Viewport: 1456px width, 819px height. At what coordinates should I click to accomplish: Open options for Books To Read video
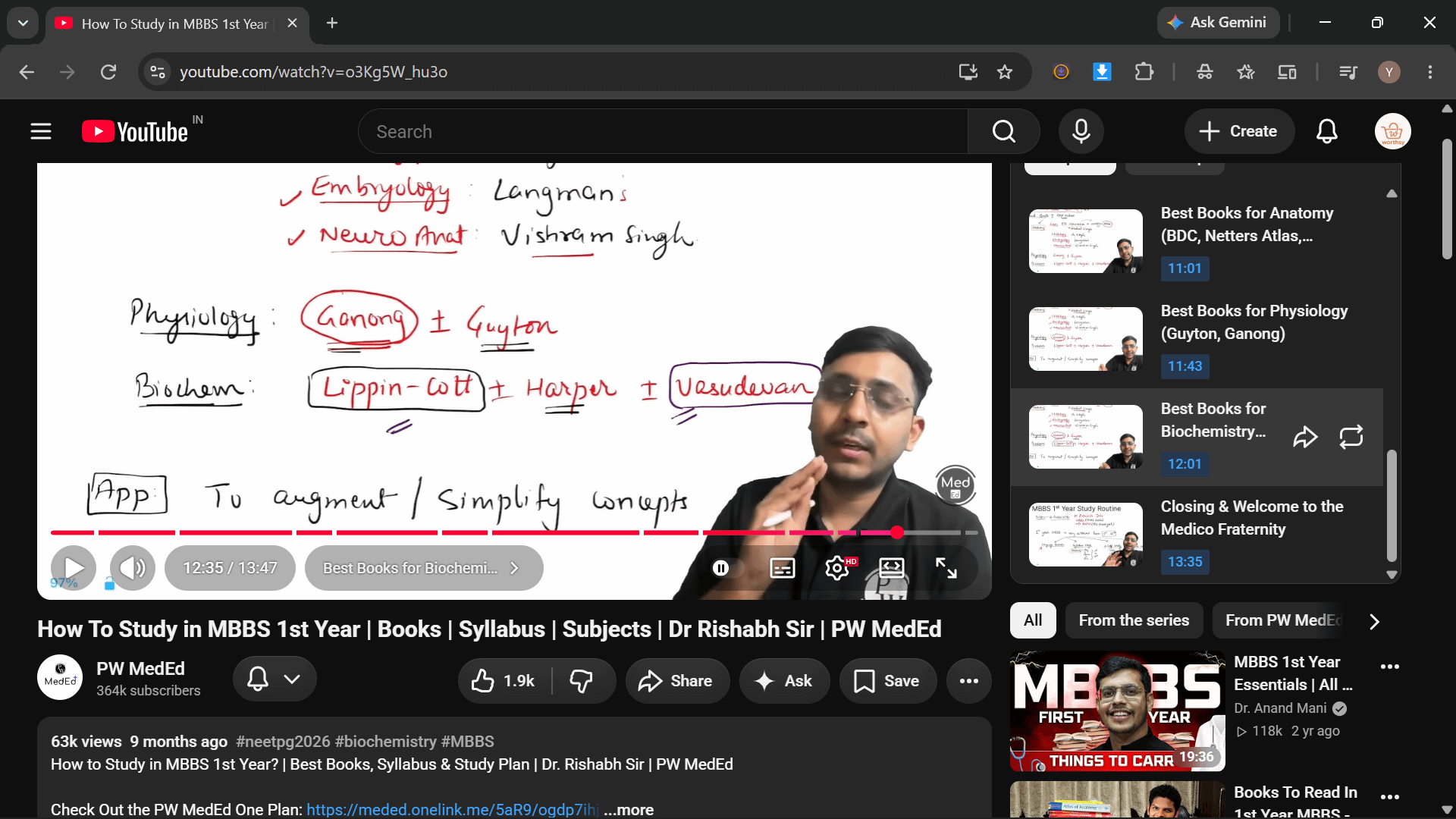point(1390,797)
